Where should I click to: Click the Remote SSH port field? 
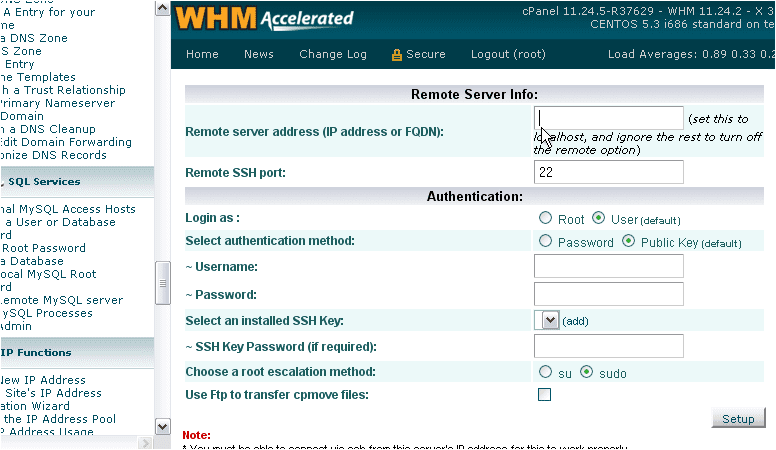pyautogui.click(x=609, y=172)
